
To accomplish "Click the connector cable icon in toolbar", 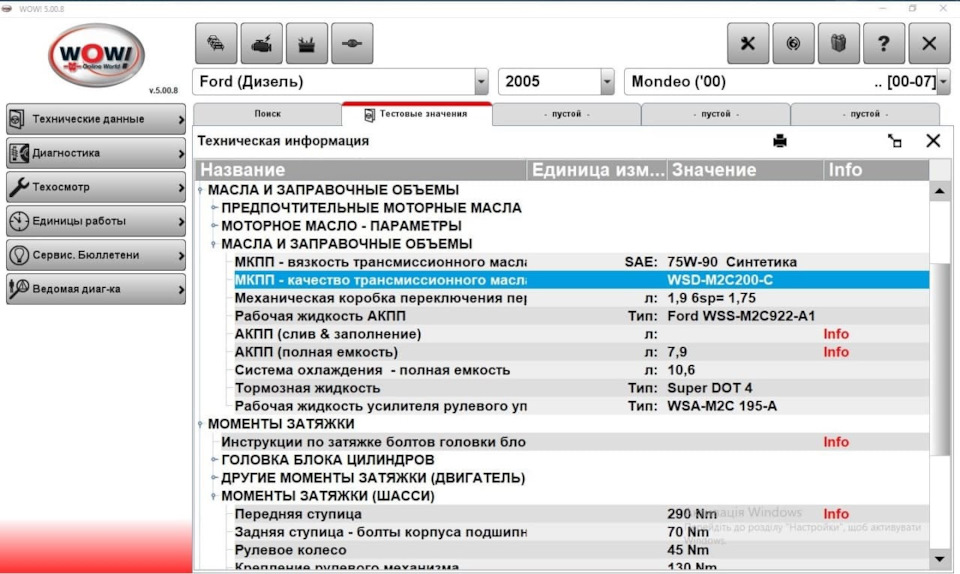I will pyautogui.click(x=352, y=43).
